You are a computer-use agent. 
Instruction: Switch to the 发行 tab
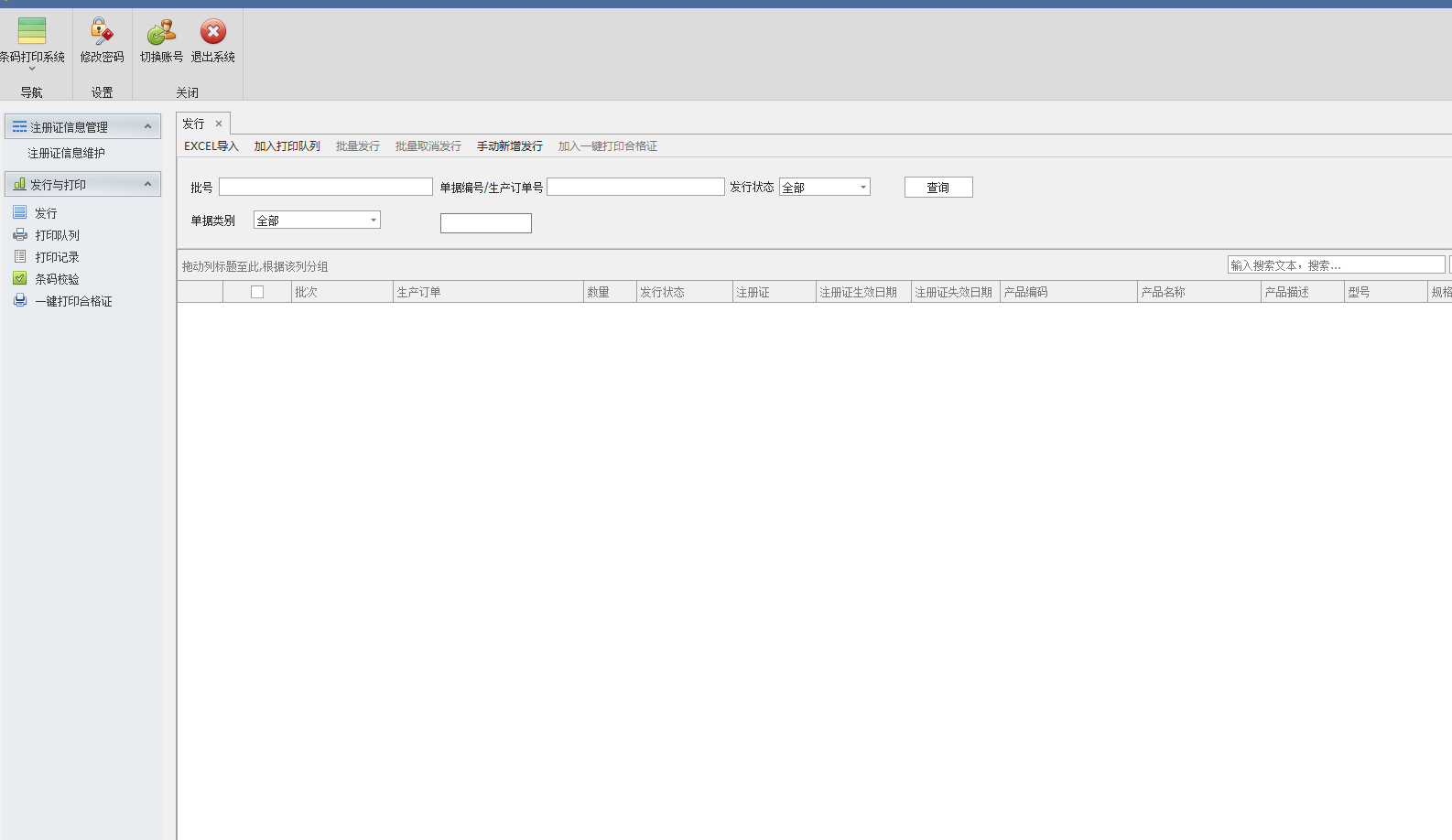193,124
